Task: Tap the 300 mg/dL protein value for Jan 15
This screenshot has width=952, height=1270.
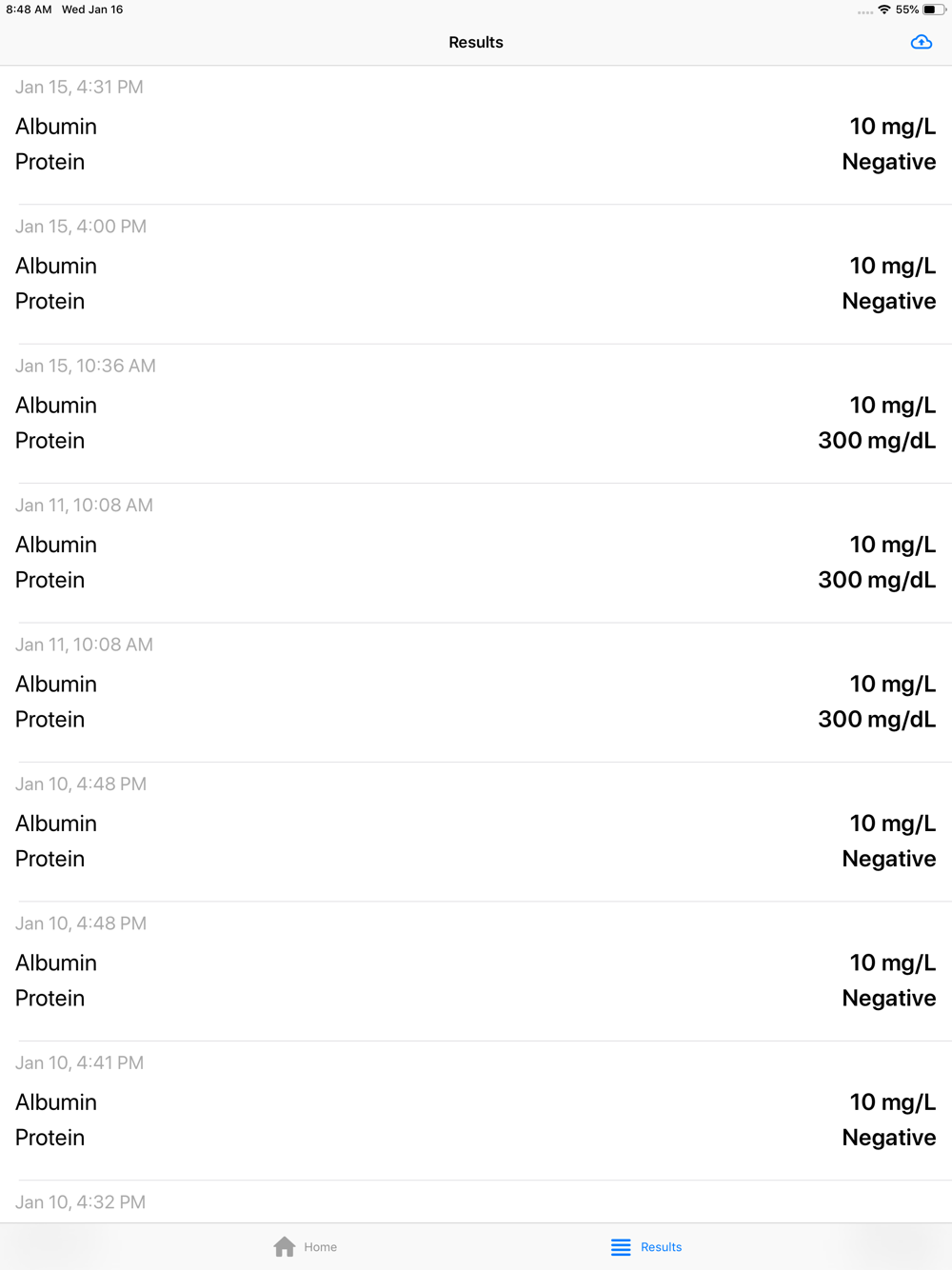Action: [x=877, y=441]
